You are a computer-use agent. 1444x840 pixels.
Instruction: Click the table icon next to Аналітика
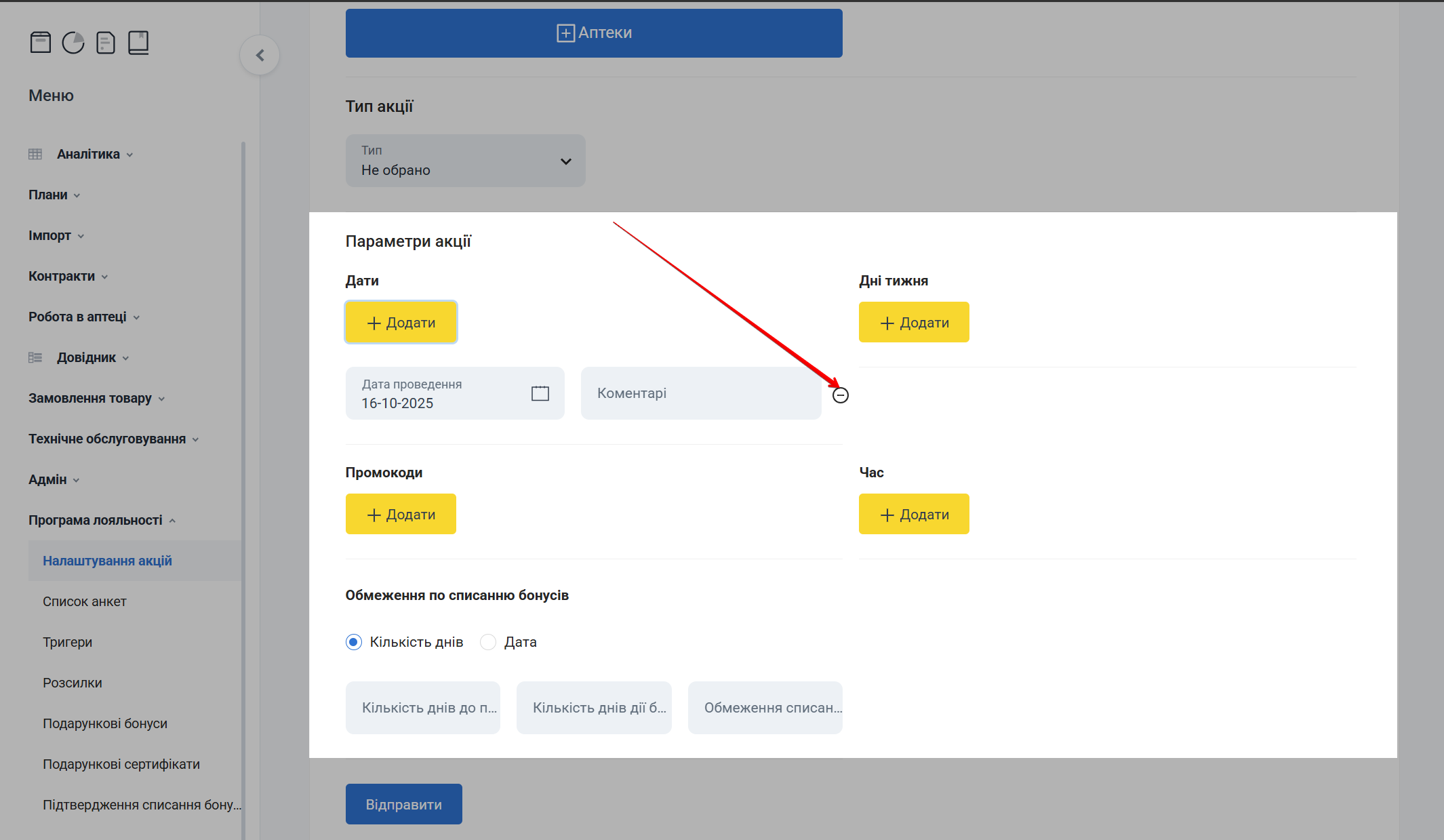35,155
